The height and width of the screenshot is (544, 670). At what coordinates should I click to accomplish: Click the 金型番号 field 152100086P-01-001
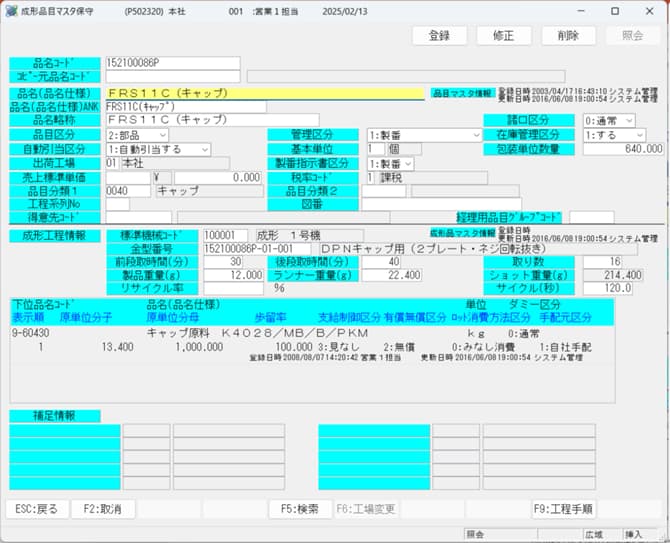(257, 249)
